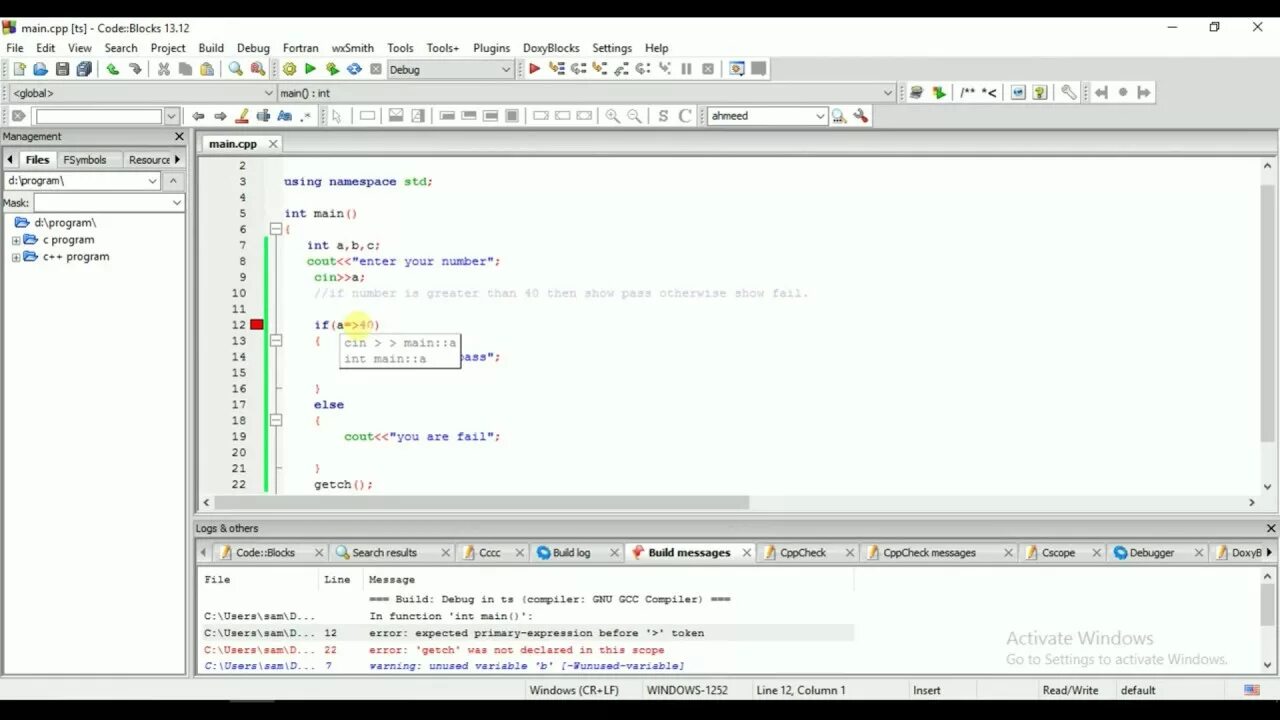1280x720 pixels.
Task: Select the expected primary-expression error row
Action: [528, 633]
